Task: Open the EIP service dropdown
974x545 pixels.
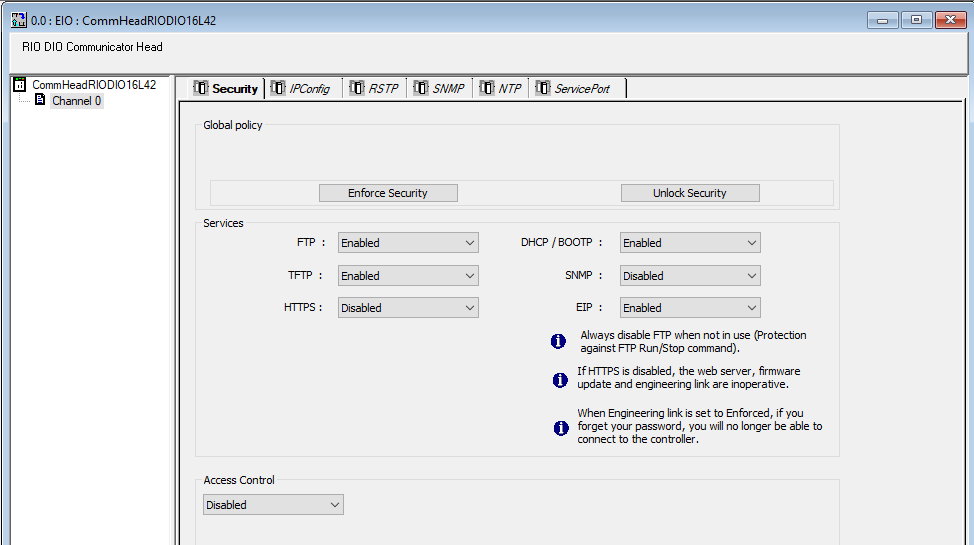Action: pyautogui.click(x=690, y=308)
